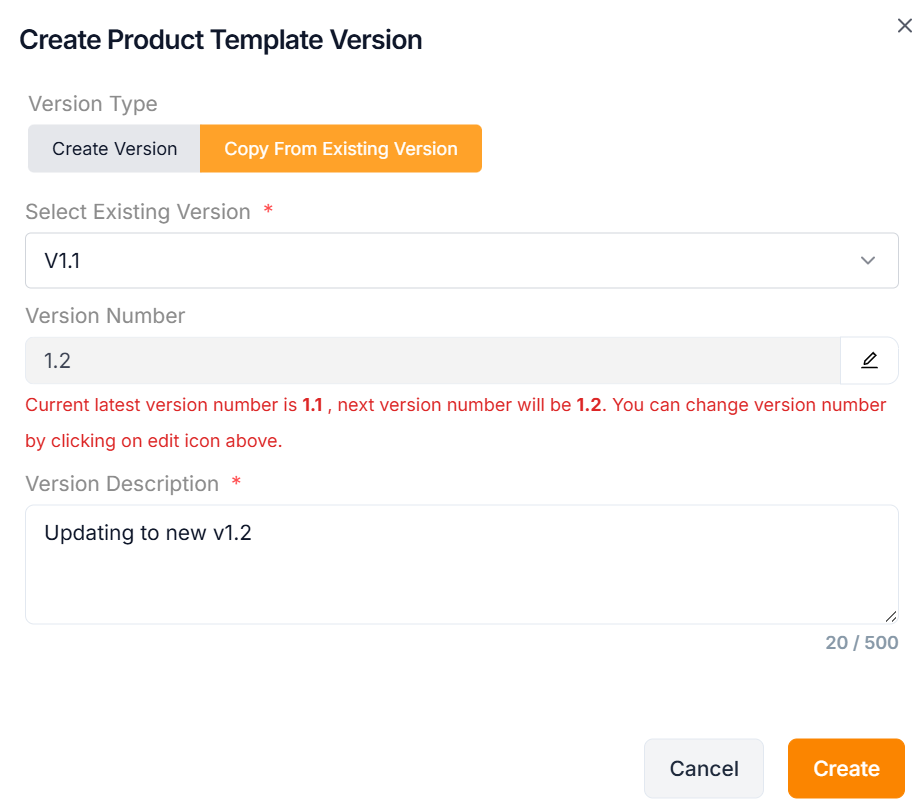Click the description textarea resize handle

click(890, 616)
